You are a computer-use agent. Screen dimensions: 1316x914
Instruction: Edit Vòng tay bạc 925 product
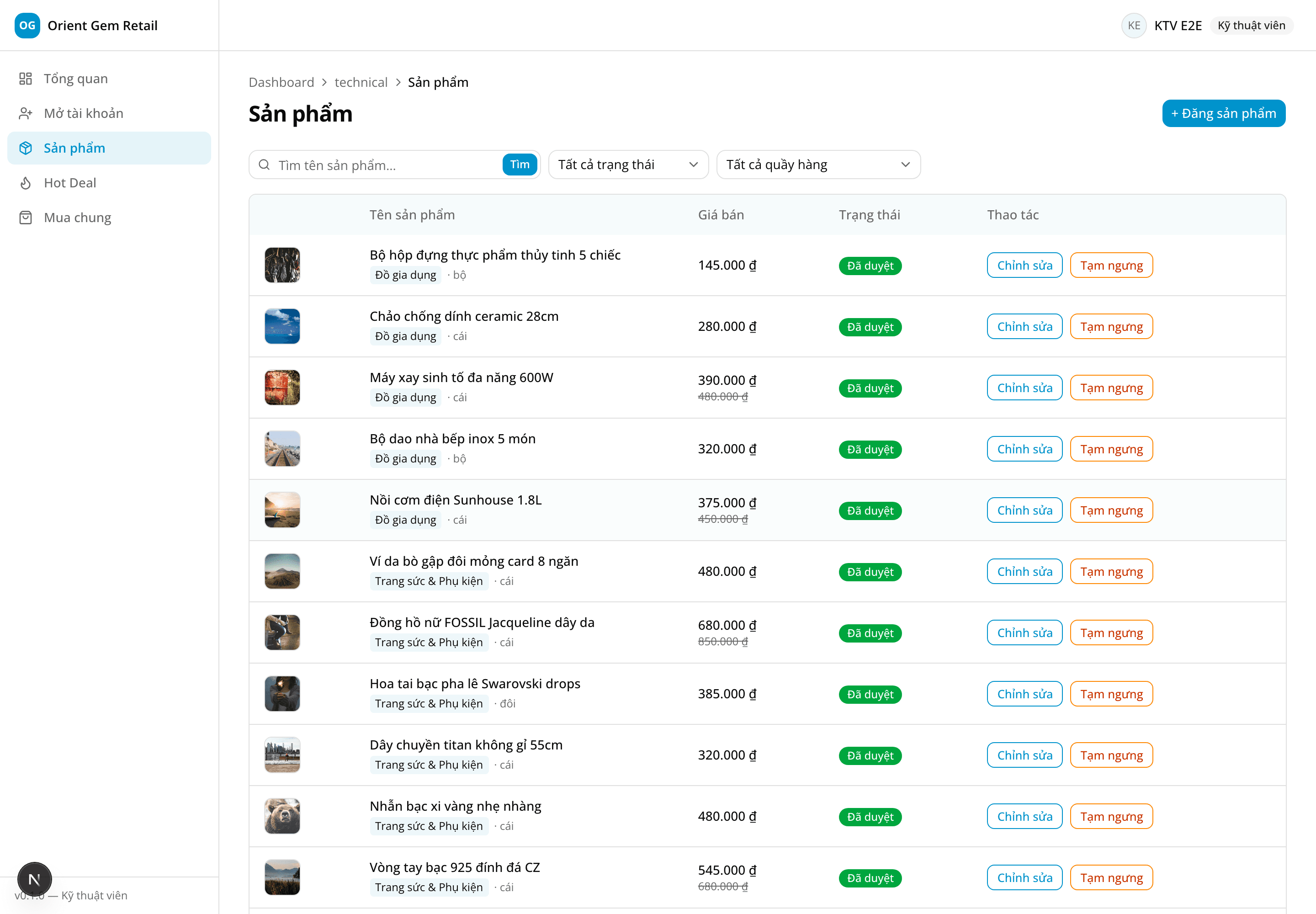coord(1024,878)
